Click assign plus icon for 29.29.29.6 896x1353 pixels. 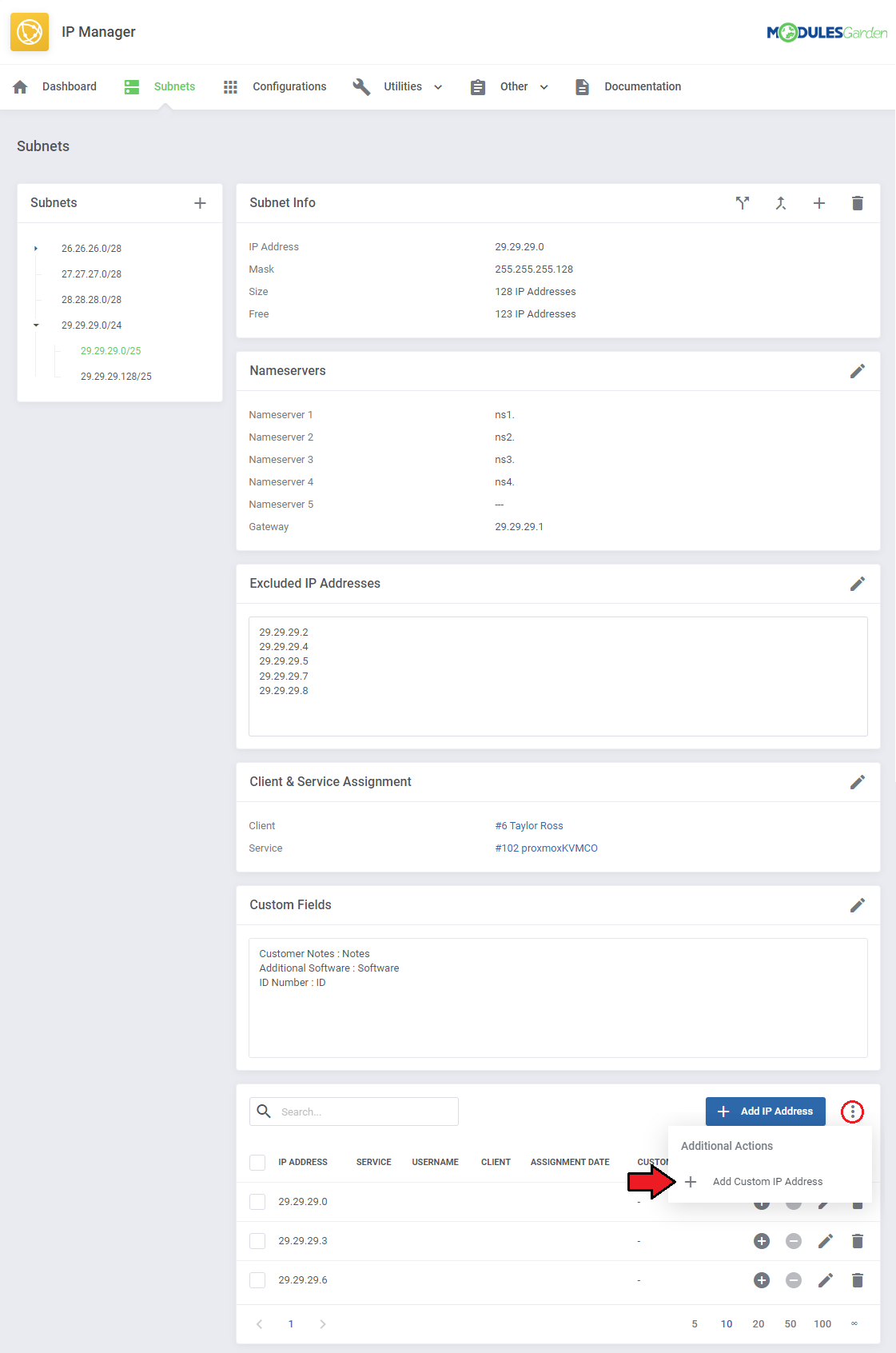(762, 1280)
